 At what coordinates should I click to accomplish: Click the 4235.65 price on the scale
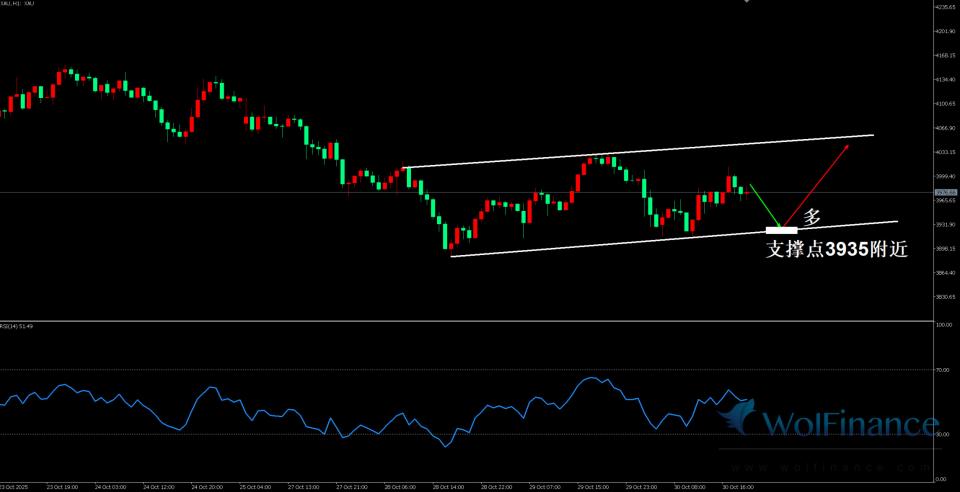pos(945,7)
